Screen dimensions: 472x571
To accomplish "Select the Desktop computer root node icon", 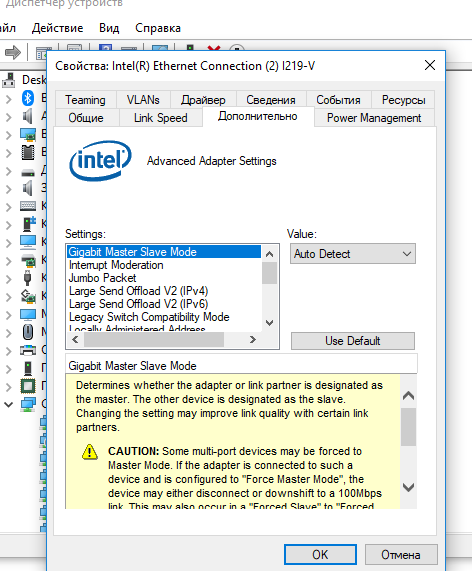I will (x=9, y=80).
